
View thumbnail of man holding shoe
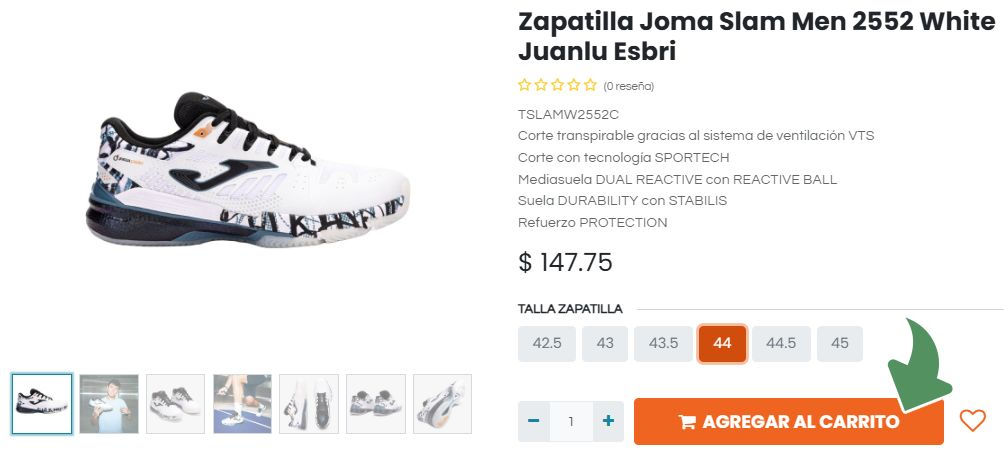pos(109,404)
